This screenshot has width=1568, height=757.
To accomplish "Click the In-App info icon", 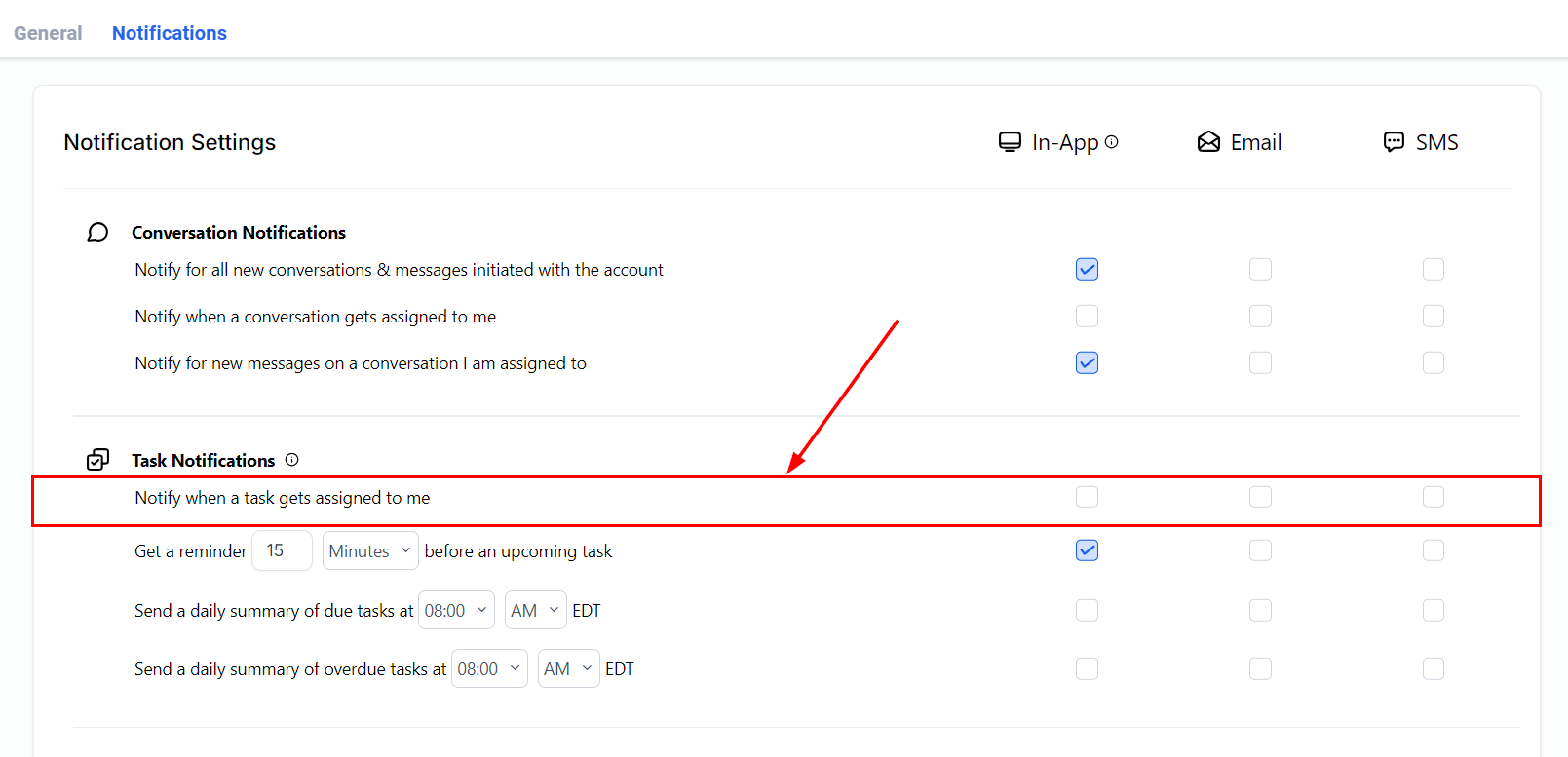I will coord(1111,142).
